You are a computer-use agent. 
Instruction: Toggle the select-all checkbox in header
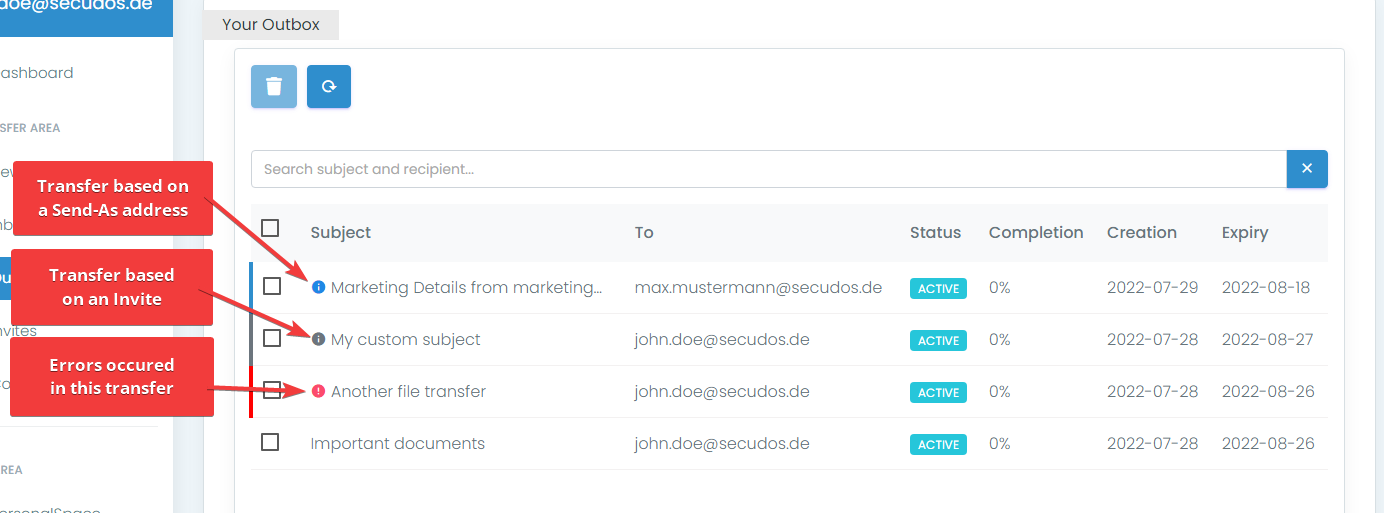(270, 228)
